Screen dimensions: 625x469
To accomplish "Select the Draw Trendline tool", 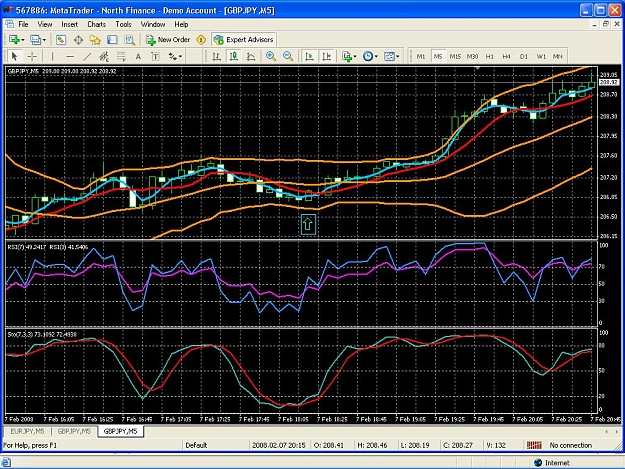I will click(87, 57).
